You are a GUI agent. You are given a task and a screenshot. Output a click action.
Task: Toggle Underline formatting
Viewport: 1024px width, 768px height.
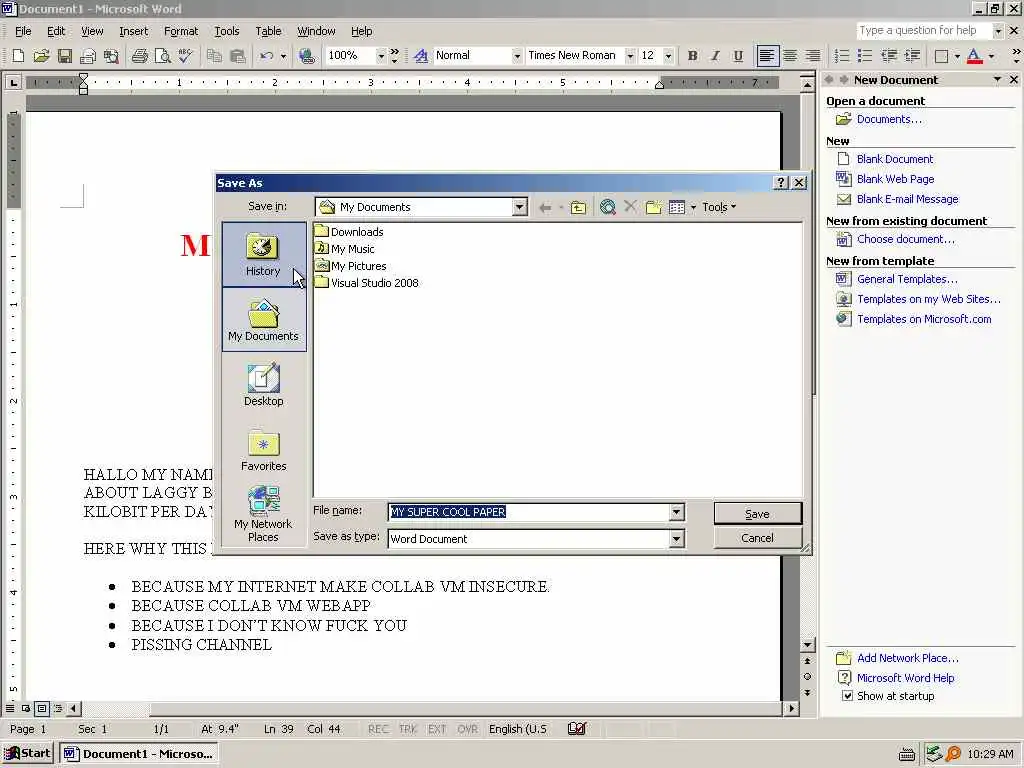(738, 56)
